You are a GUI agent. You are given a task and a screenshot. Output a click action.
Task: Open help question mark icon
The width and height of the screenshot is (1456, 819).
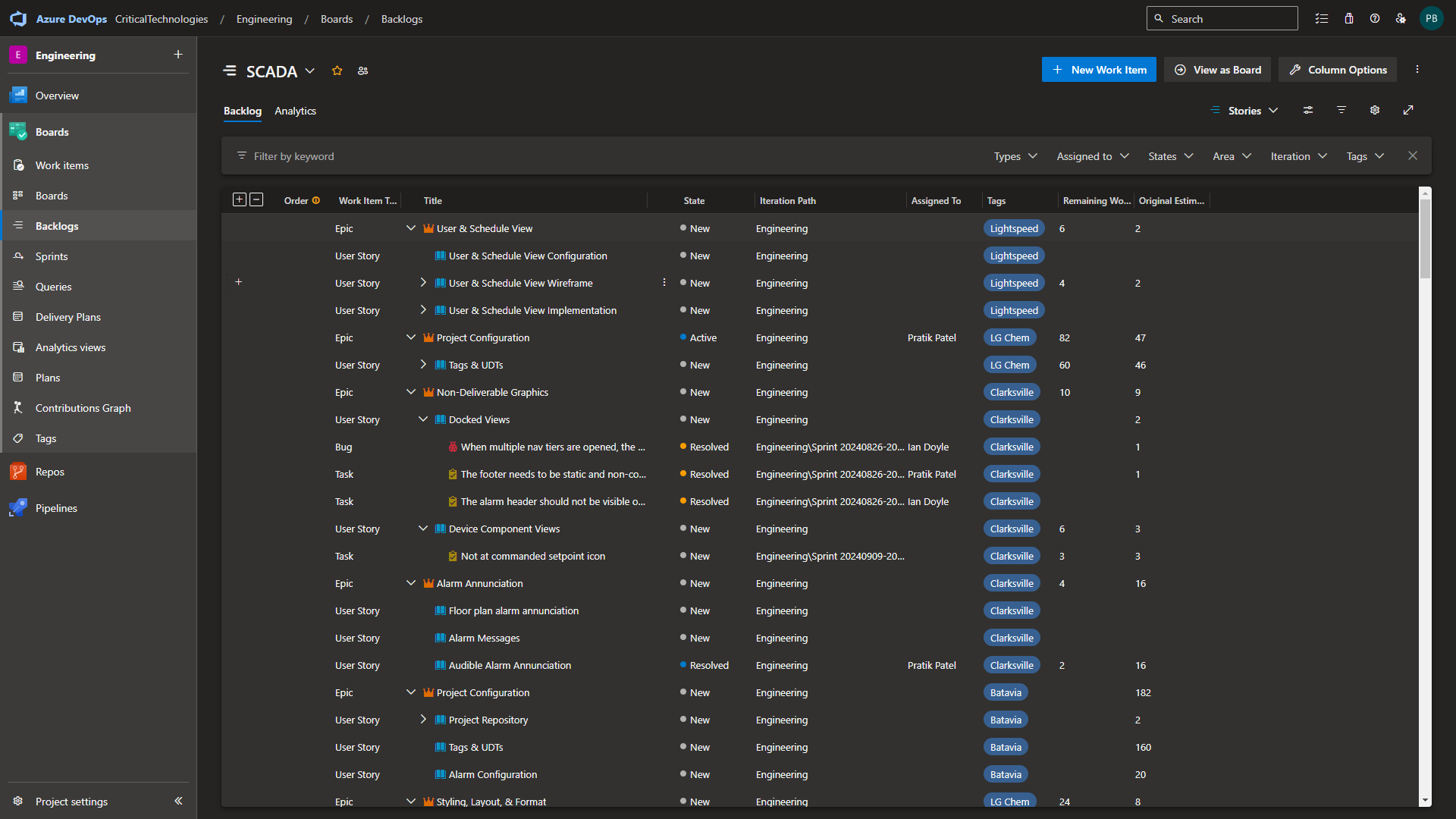pyautogui.click(x=1375, y=19)
